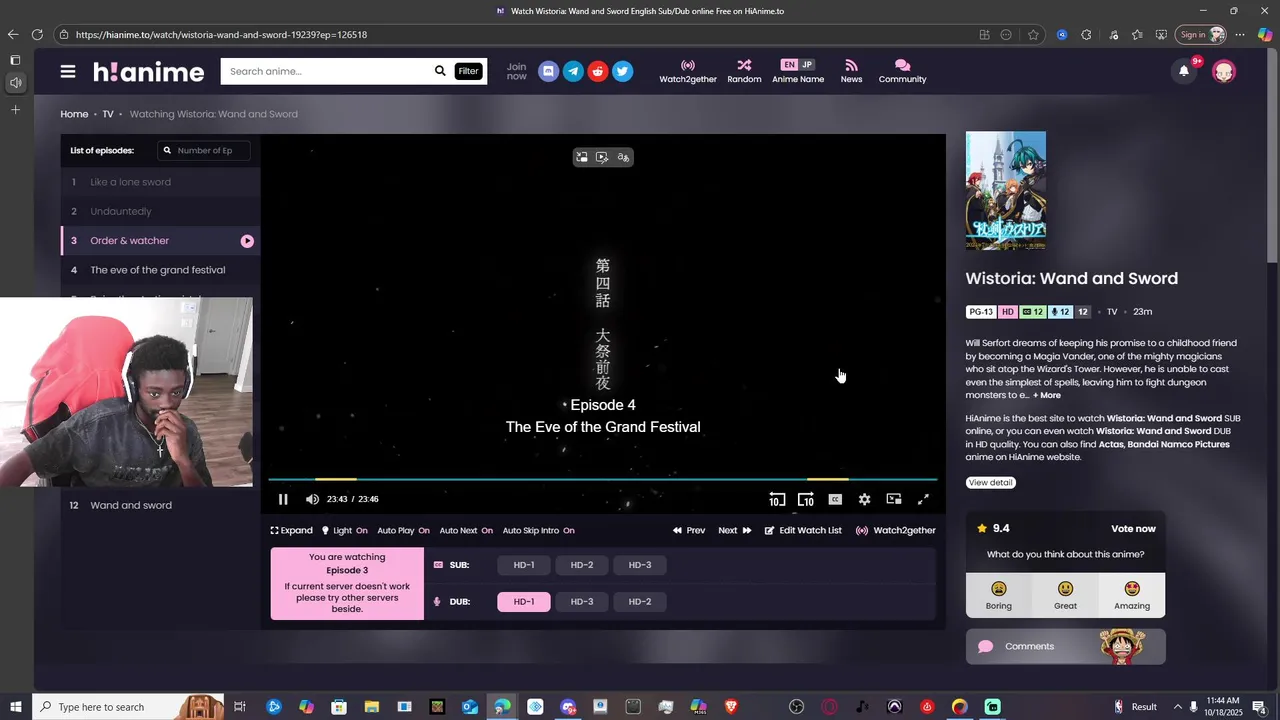The image size is (1280, 720).
Task: Play episode 12 Wand and sword
Action: [x=160, y=505]
